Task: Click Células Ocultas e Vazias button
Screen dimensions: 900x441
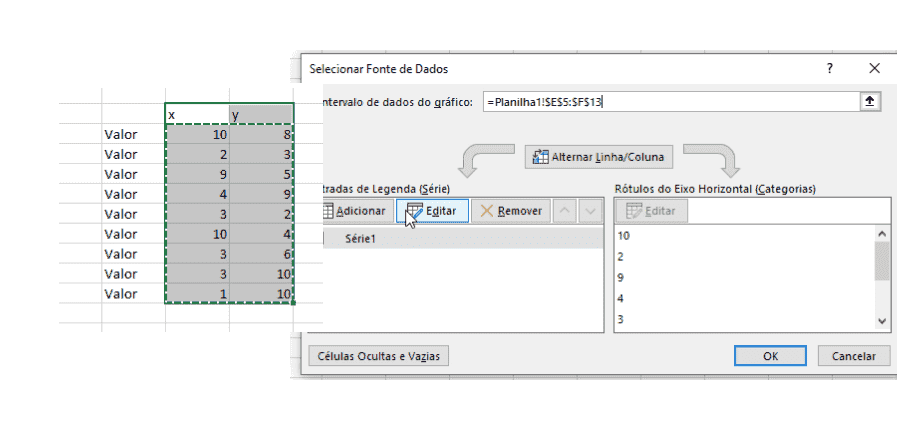Action: tap(379, 356)
